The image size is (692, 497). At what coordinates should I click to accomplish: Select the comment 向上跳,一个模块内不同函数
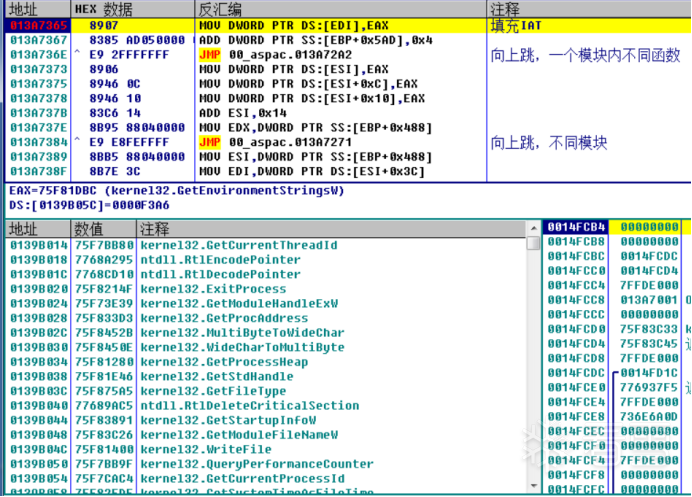click(x=585, y=55)
